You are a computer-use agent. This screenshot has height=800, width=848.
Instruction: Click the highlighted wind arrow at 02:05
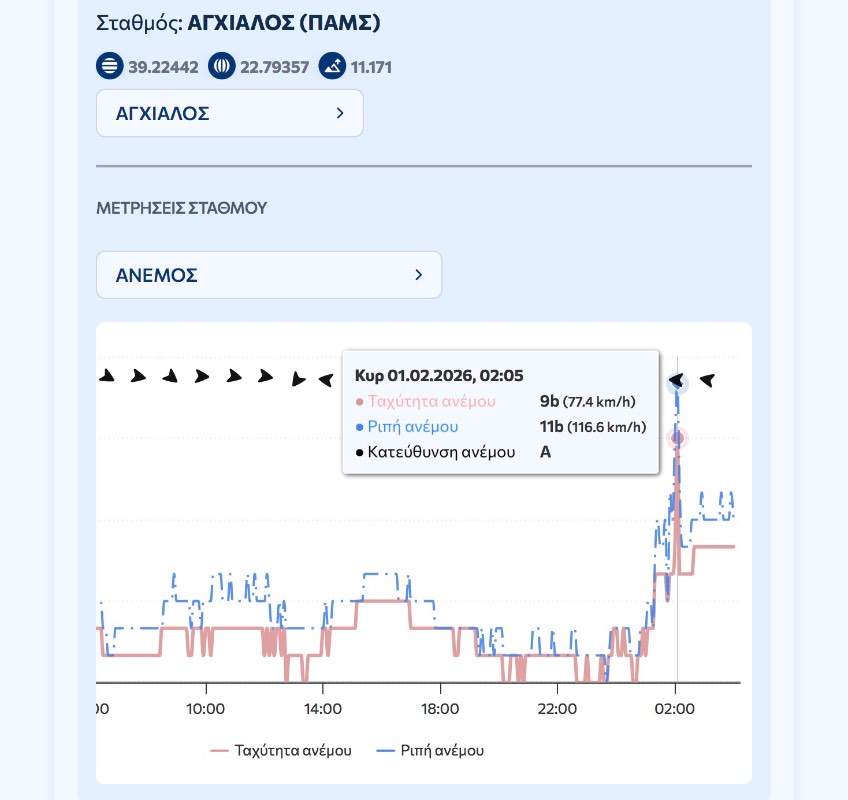pos(678,381)
